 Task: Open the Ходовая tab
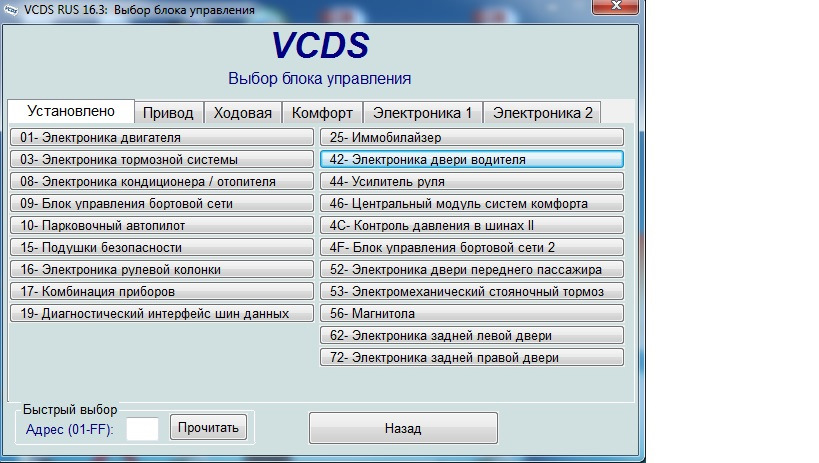[243, 113]
